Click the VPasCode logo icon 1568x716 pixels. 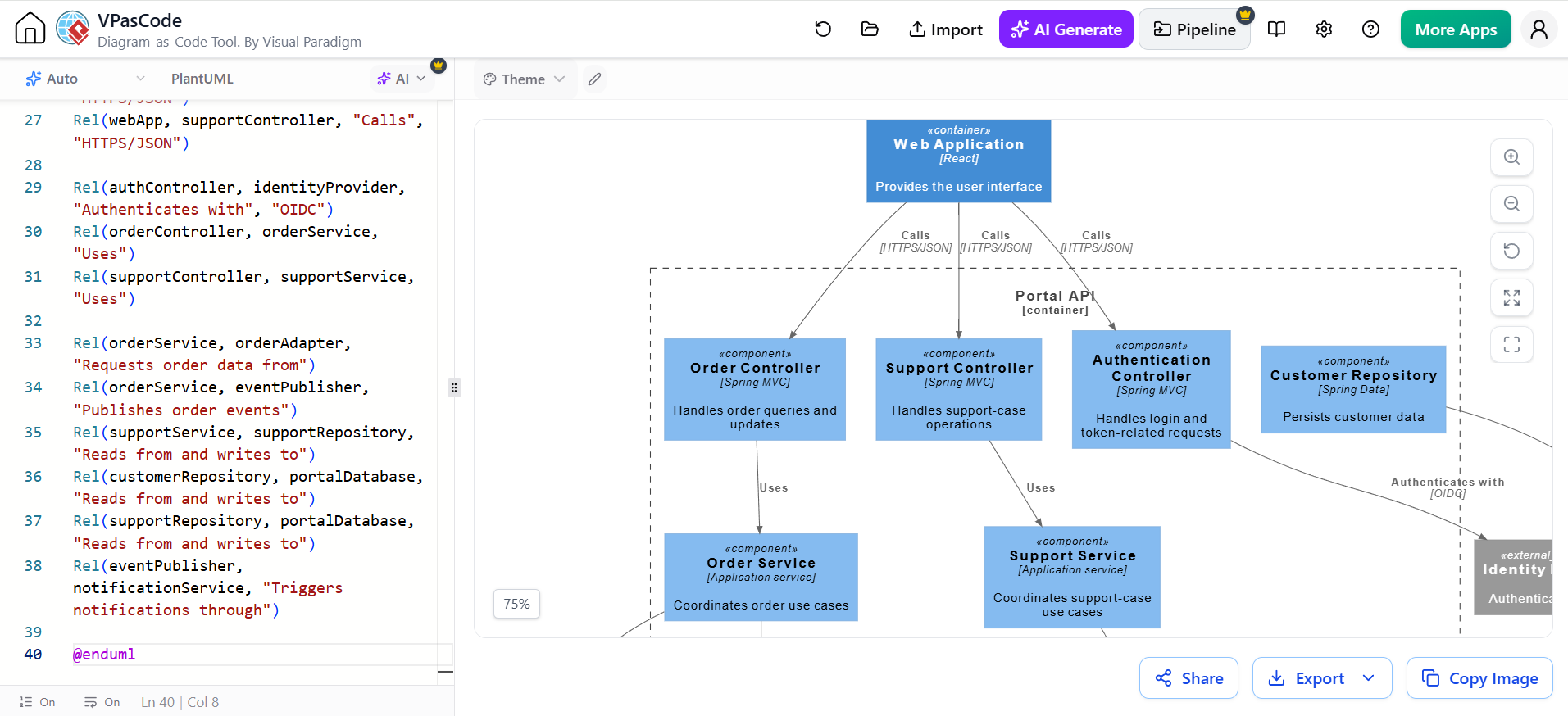click(73, 29)
